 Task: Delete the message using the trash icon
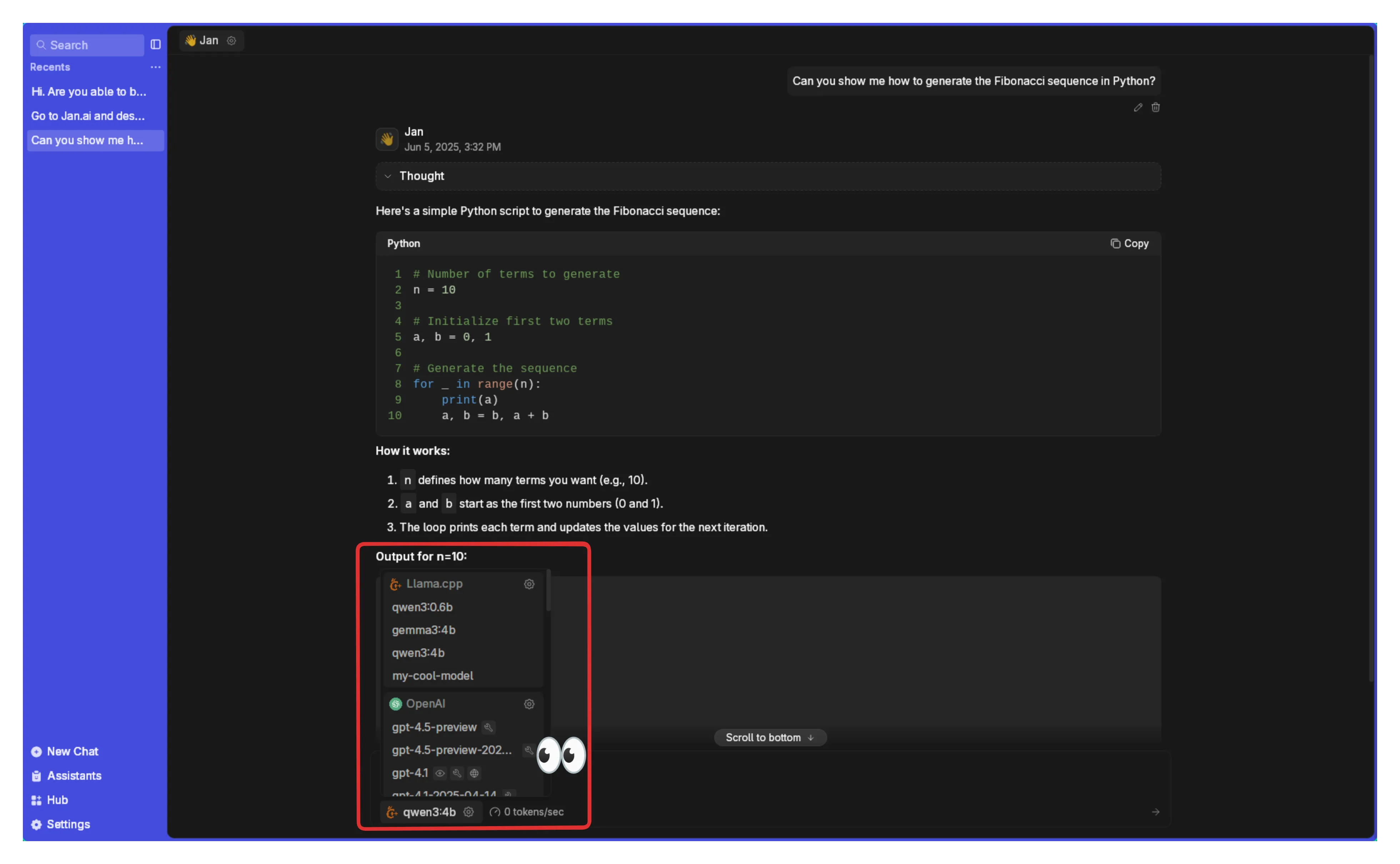1156,107
